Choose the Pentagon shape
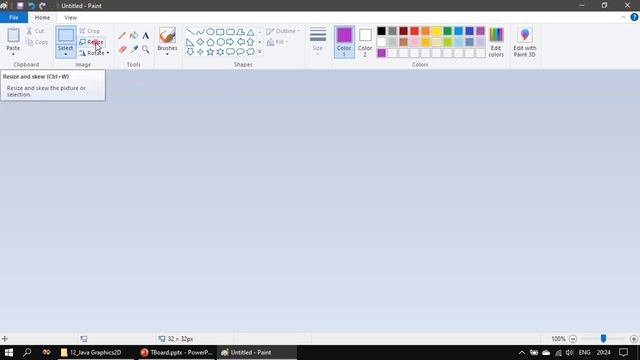Viewport: 640px width, 360px height. click(210, 42)
